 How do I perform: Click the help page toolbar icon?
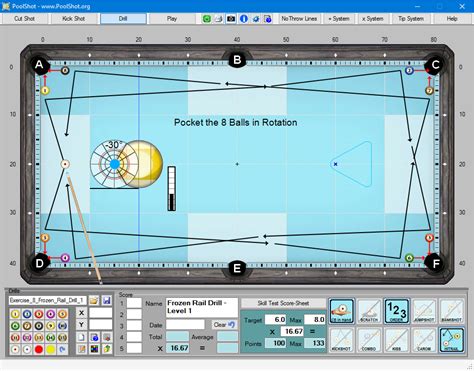click(268, 19)
